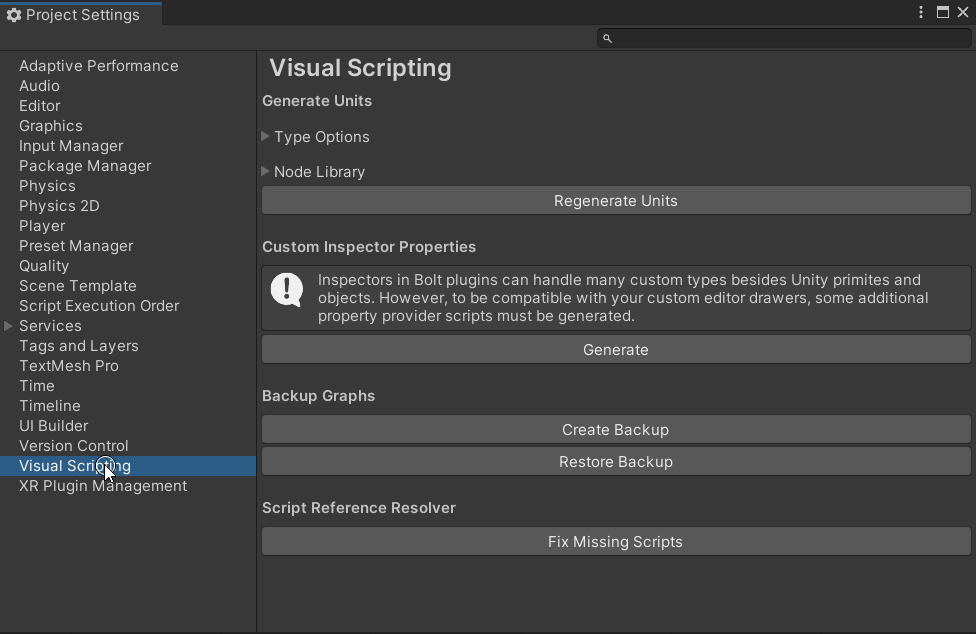The image size is (976, 634).
Task: Select Player in settings list
Action: tap(42, 226)
